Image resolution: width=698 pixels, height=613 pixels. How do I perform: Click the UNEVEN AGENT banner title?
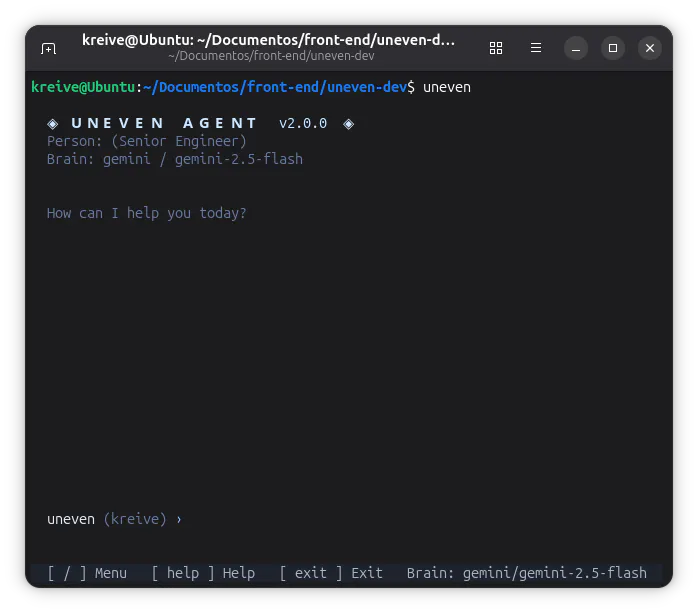coord(164,123)
